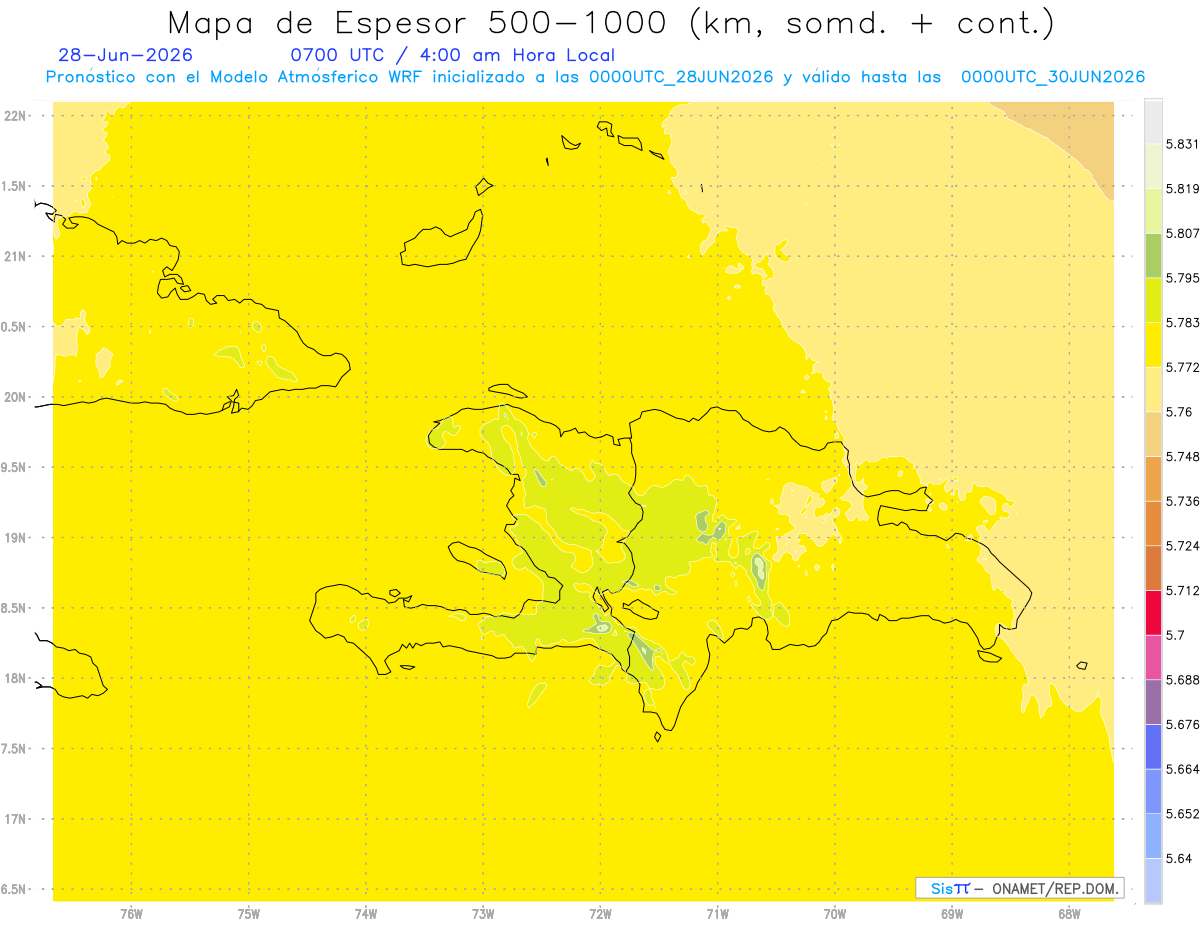Click the color bar value 5.819
This screenshot has width=1200, height=927.
coord(1183,188)
